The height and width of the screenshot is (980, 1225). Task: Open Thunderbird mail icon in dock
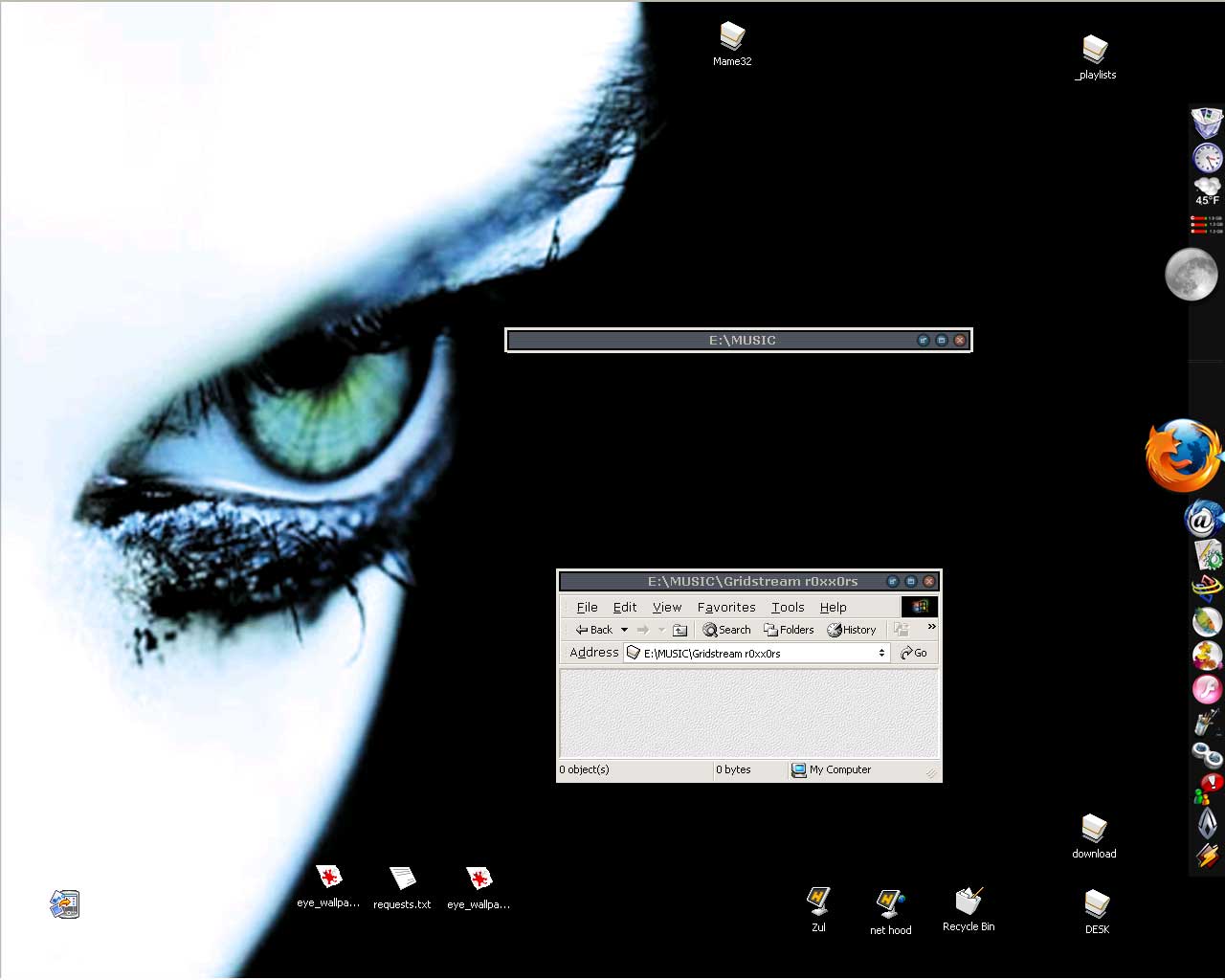pyautogui.click(x=1202, y=520)
